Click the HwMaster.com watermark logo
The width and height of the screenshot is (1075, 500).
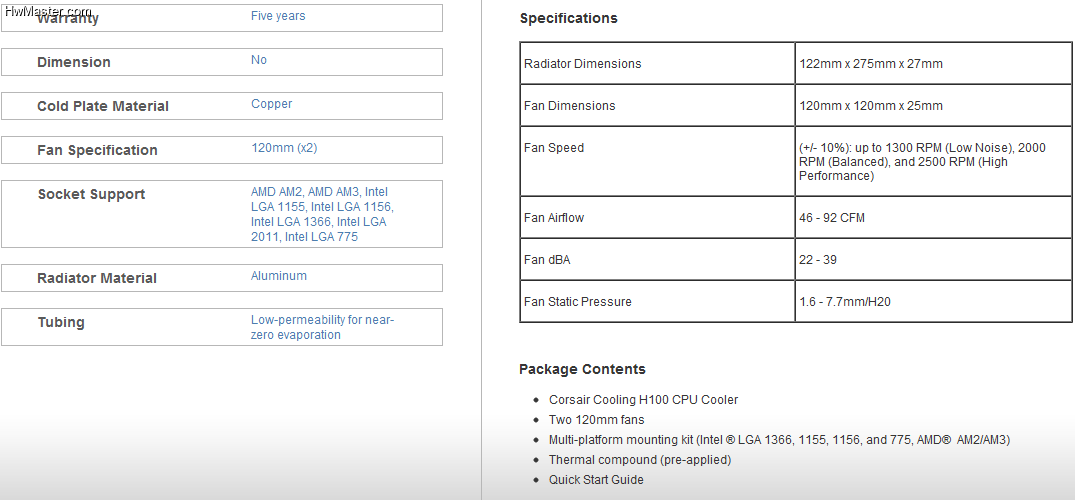(x=47, y=11)
